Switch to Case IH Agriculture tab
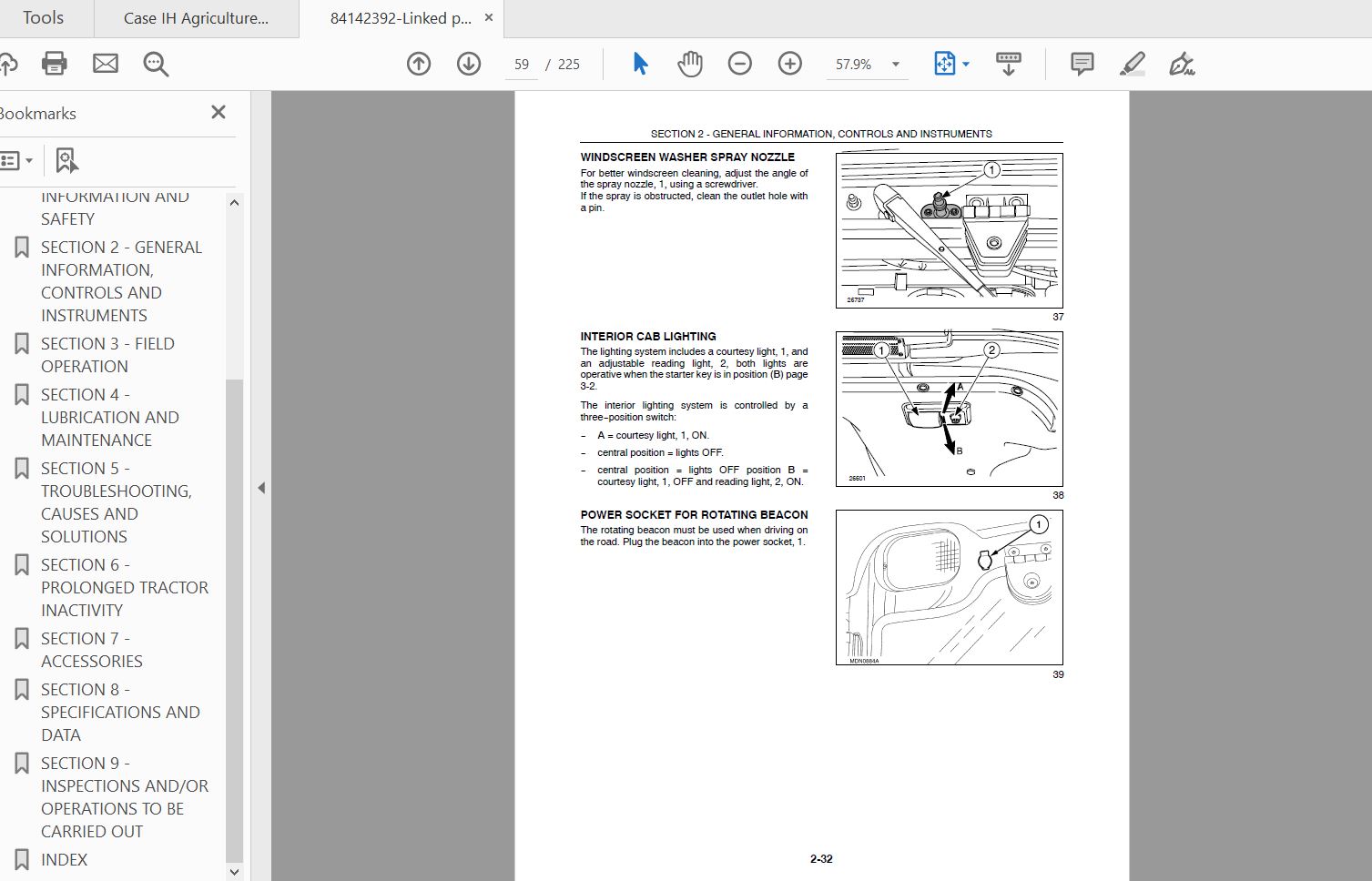1372x881 pixels. 196,18
